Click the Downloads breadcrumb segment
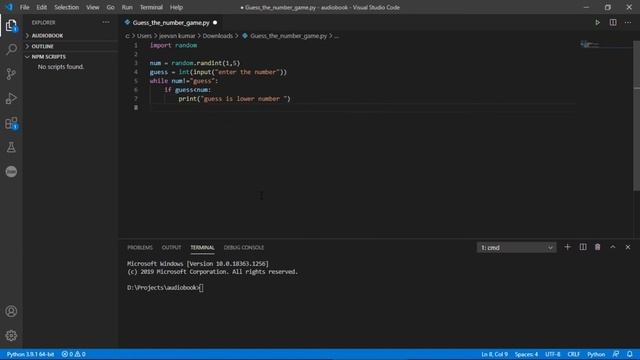 tap(218, 36)
